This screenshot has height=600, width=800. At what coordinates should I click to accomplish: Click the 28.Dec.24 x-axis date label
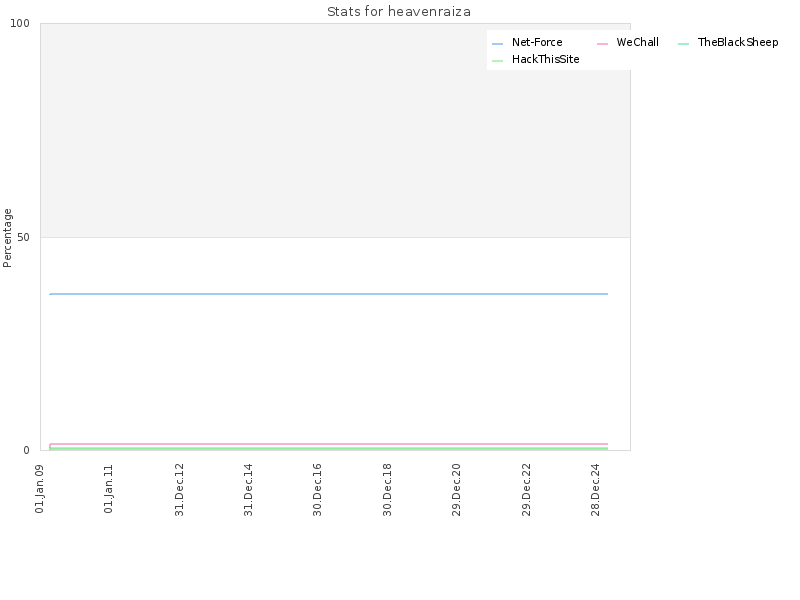click(x=595, y=490)
